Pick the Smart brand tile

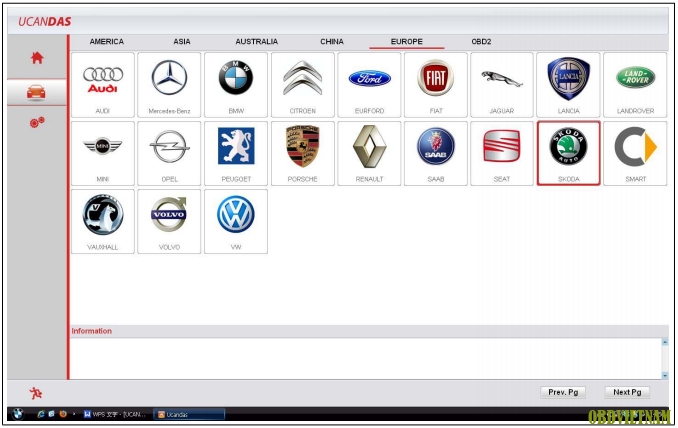635,153
